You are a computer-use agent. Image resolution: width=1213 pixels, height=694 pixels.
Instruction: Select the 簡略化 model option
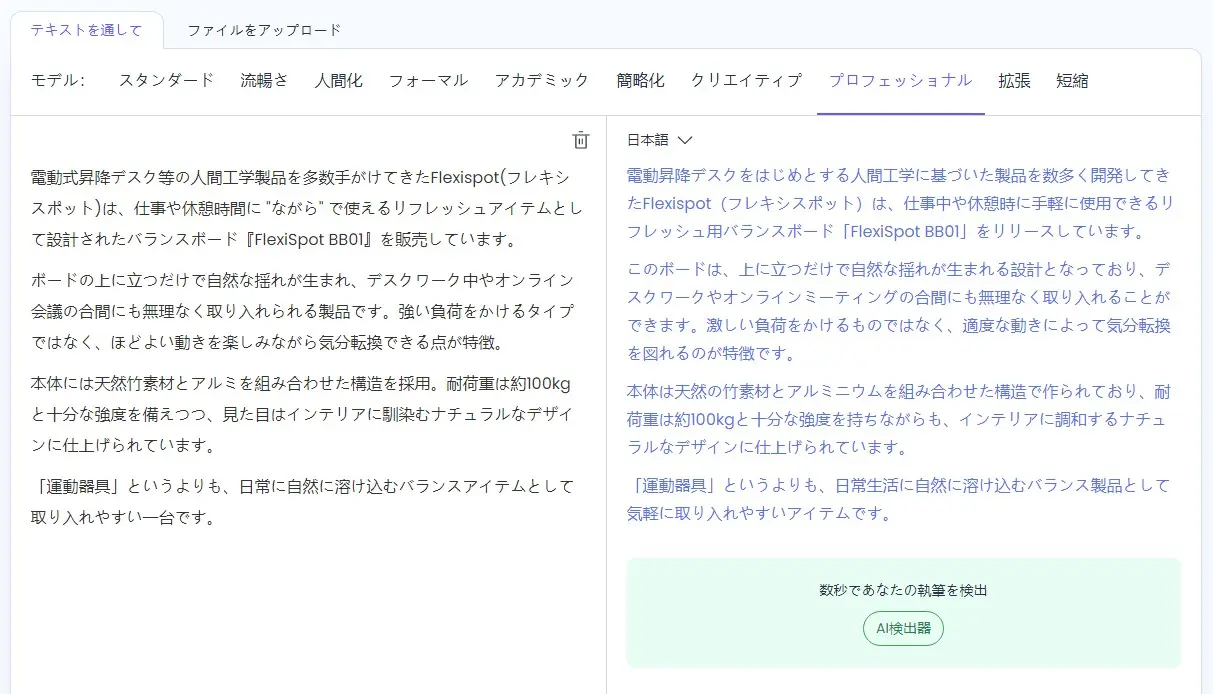(x=640, y=80)
